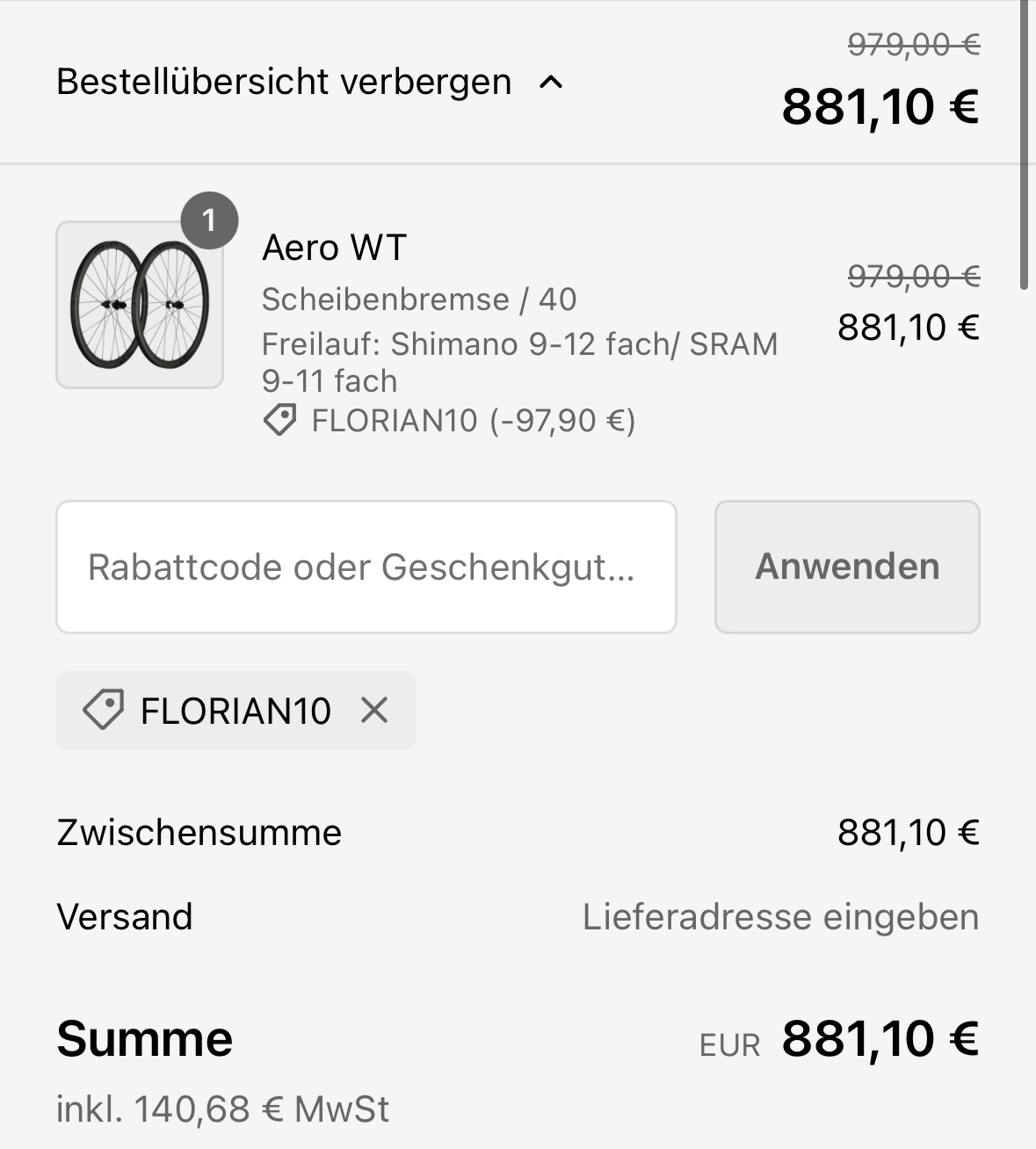Screen dimensions: 1036x1149
Task: Click the page scrollbar on the right edge
Action: (1024, 145)
